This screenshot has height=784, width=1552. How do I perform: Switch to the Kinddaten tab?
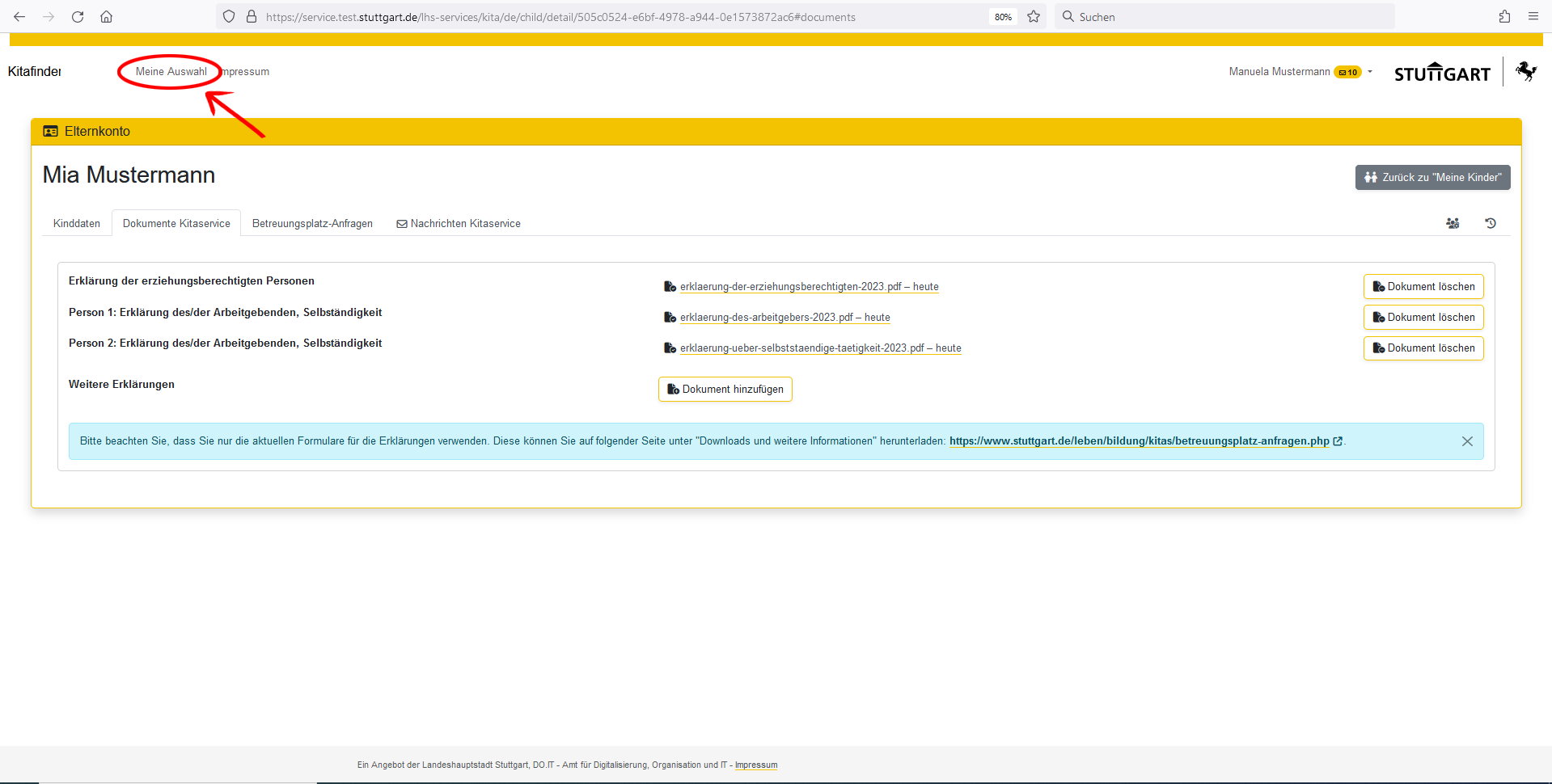point(77,224)
